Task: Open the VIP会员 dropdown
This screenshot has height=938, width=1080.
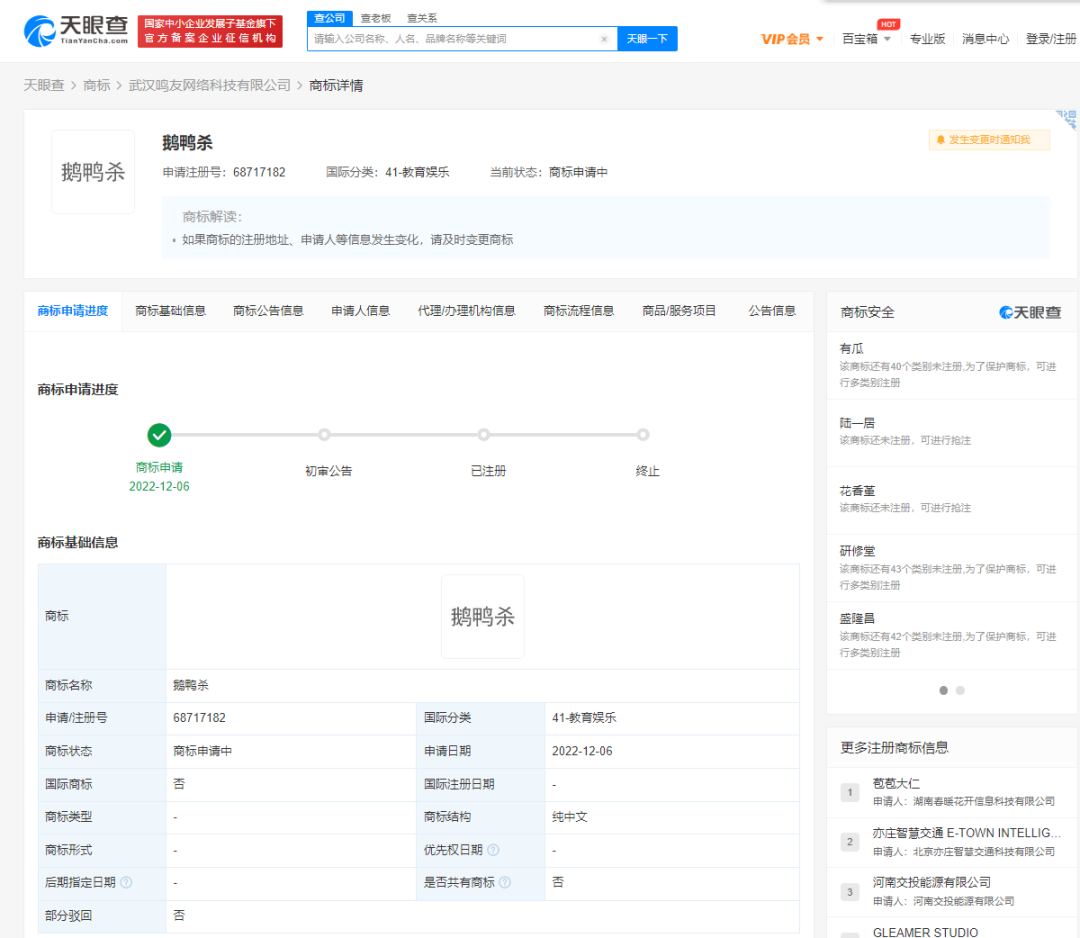Action: [792, 39]
